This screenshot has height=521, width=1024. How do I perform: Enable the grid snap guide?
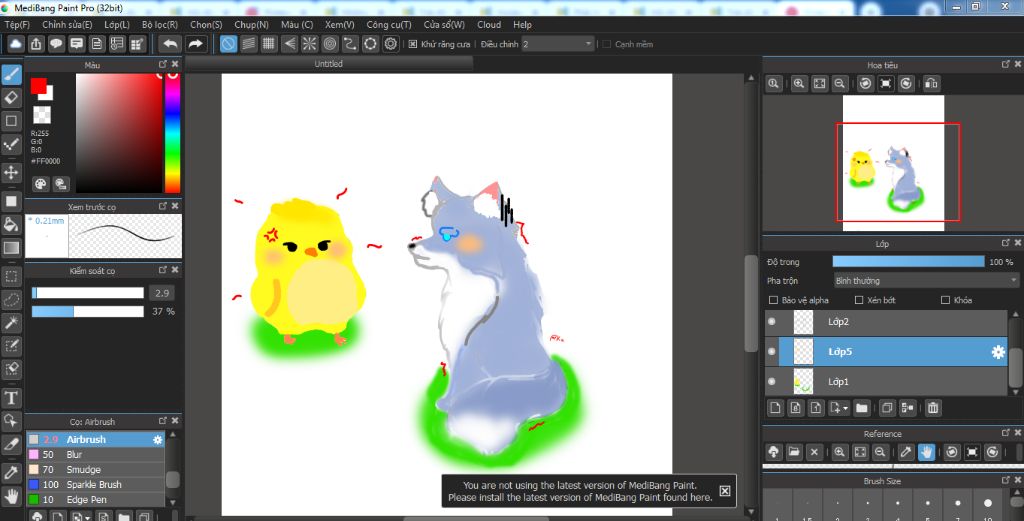[268, 44]
